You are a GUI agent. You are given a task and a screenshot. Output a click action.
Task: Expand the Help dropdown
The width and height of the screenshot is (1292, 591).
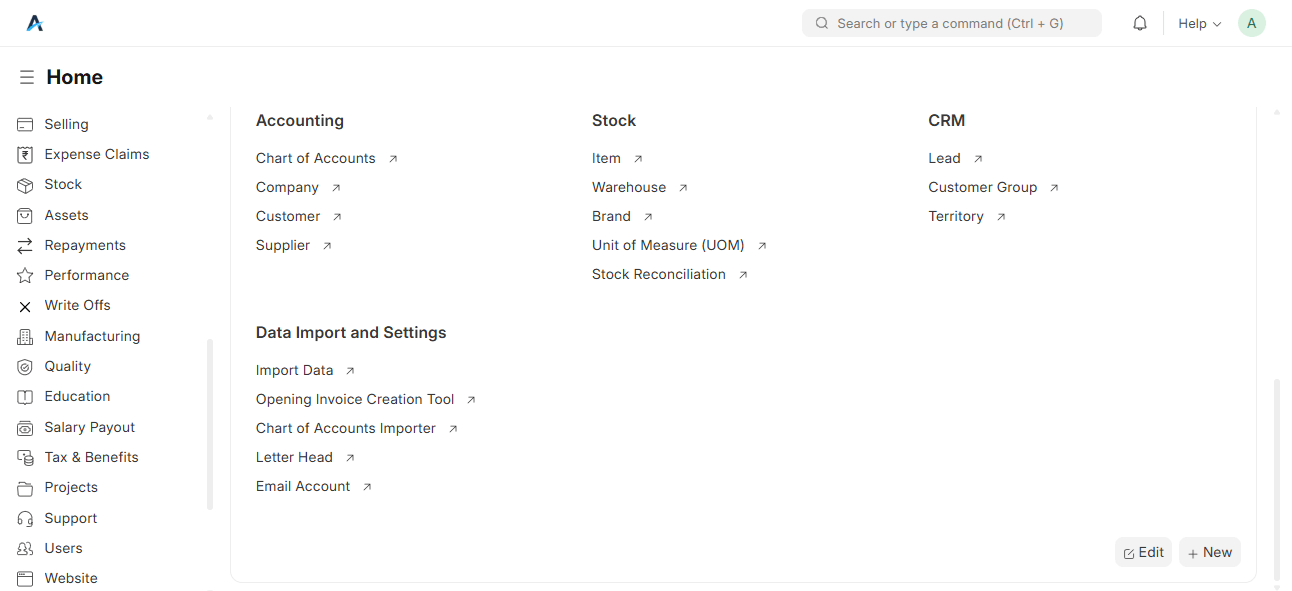point(1199,23)
